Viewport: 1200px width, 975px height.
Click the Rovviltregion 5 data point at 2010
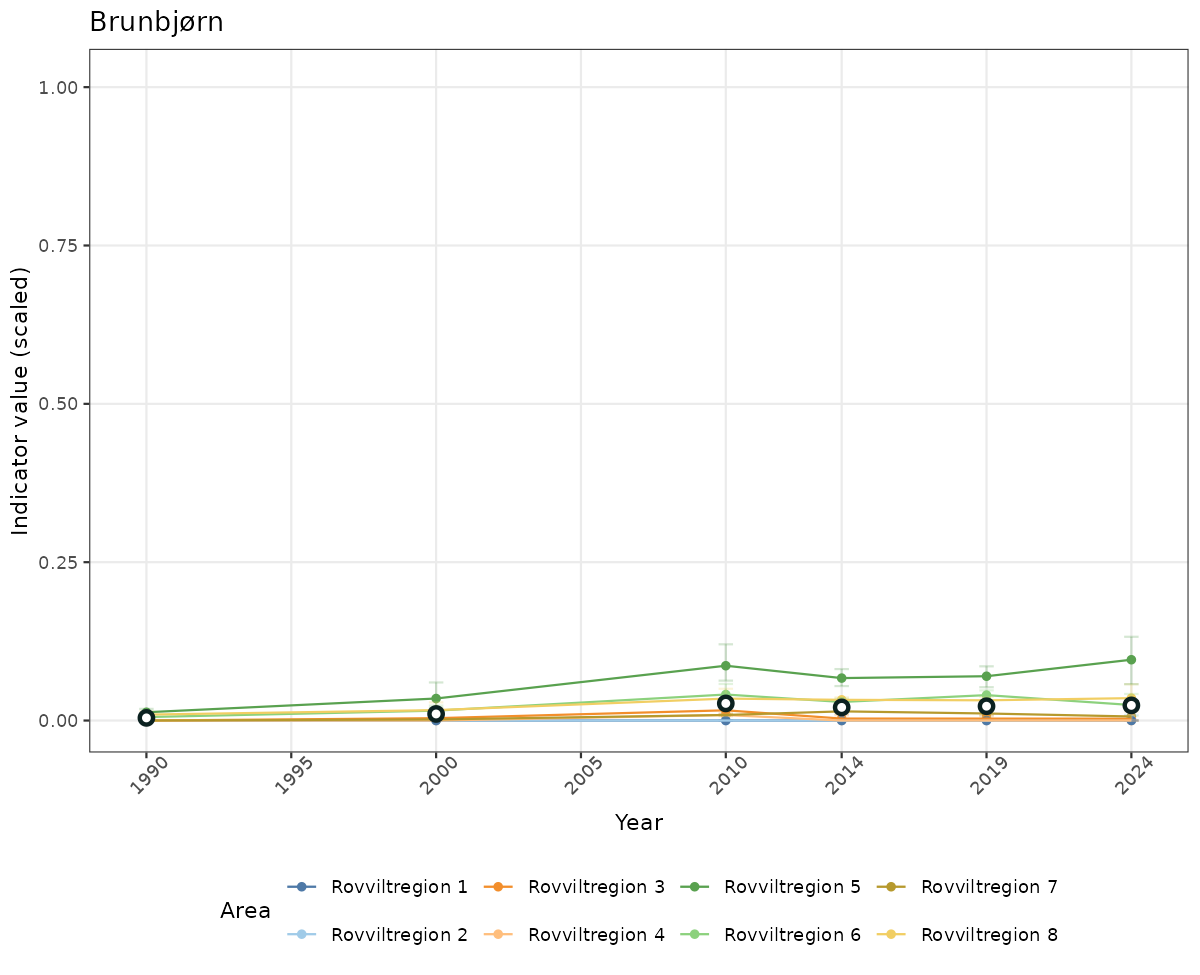[x=726, y=666]
